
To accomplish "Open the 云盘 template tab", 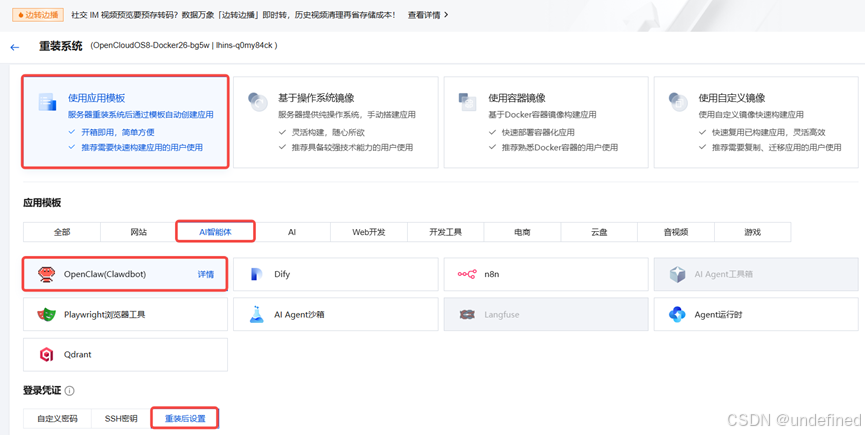I will click(599, 232).
